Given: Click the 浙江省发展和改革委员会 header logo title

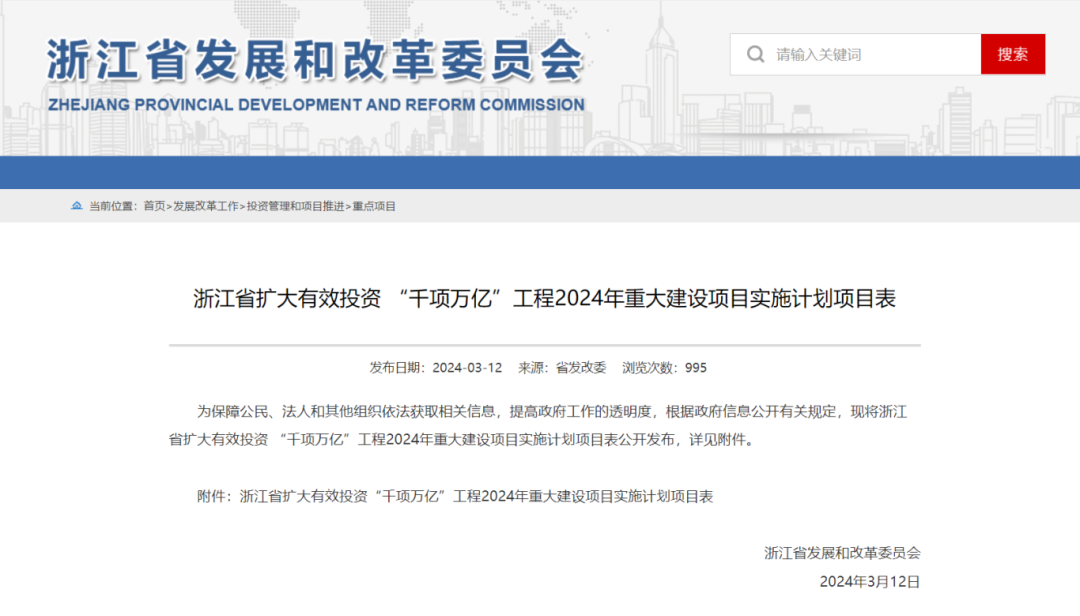Looking at the screenshot, I should pos(314,60).
